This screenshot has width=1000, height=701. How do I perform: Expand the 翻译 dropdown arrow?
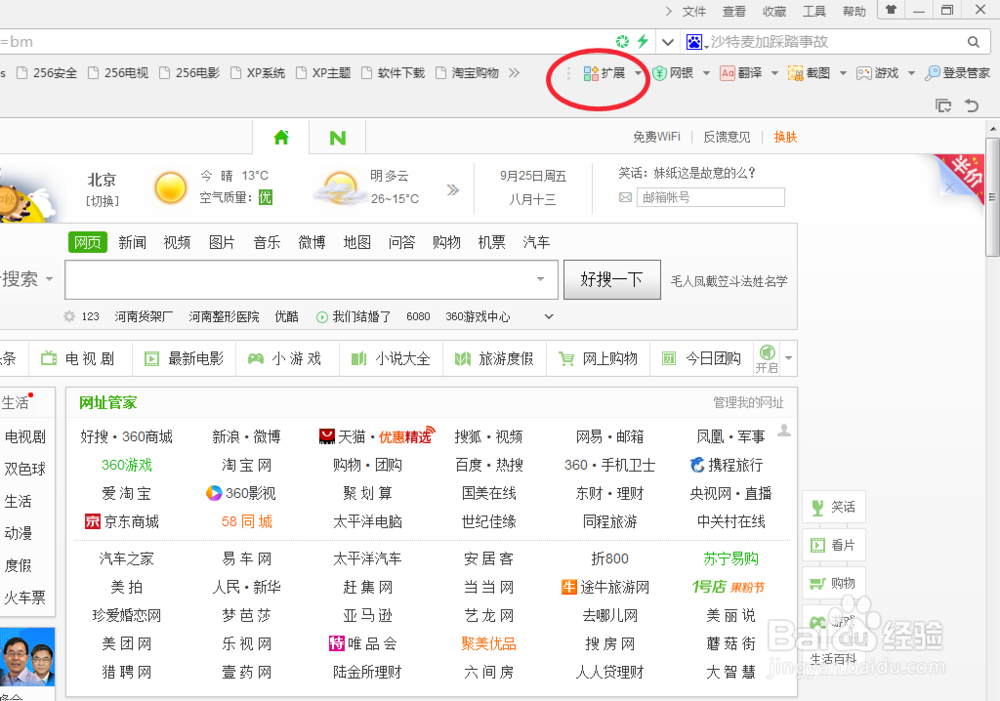pos(776,73)
